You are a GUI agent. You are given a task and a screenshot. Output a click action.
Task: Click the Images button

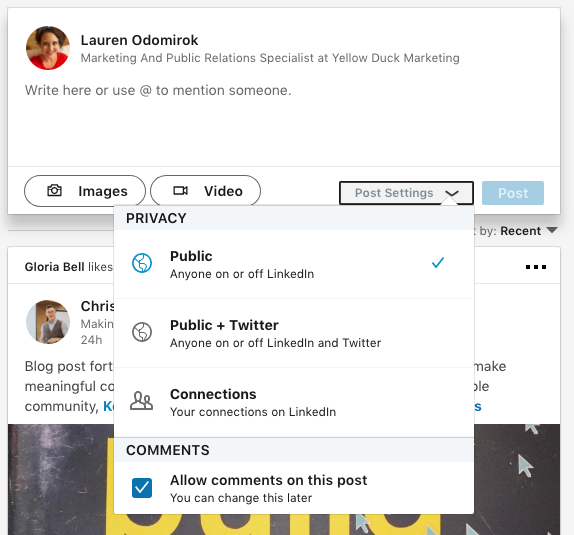coord(85,191)
